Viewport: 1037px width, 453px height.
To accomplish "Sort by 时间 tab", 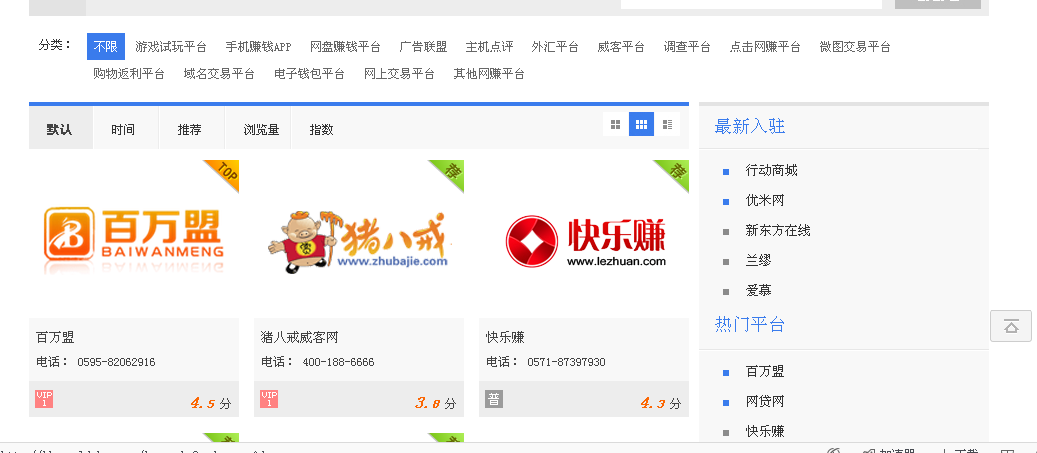I will [x=124, y=129].
